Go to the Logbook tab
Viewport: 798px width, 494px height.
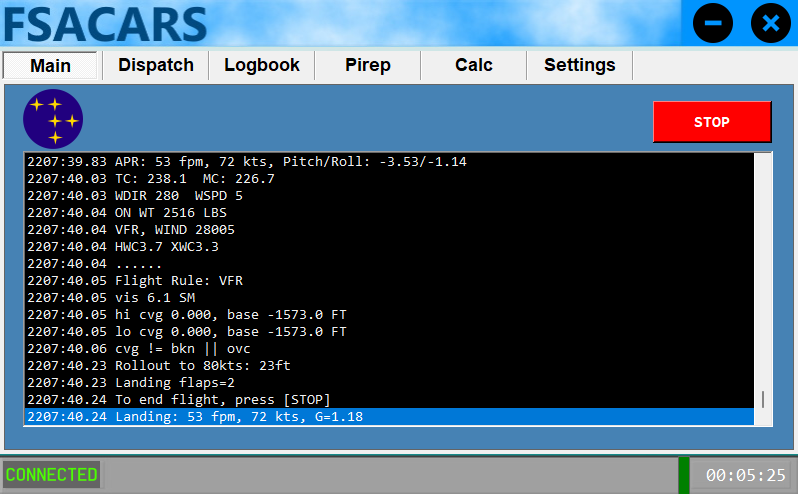coord(262,66)
